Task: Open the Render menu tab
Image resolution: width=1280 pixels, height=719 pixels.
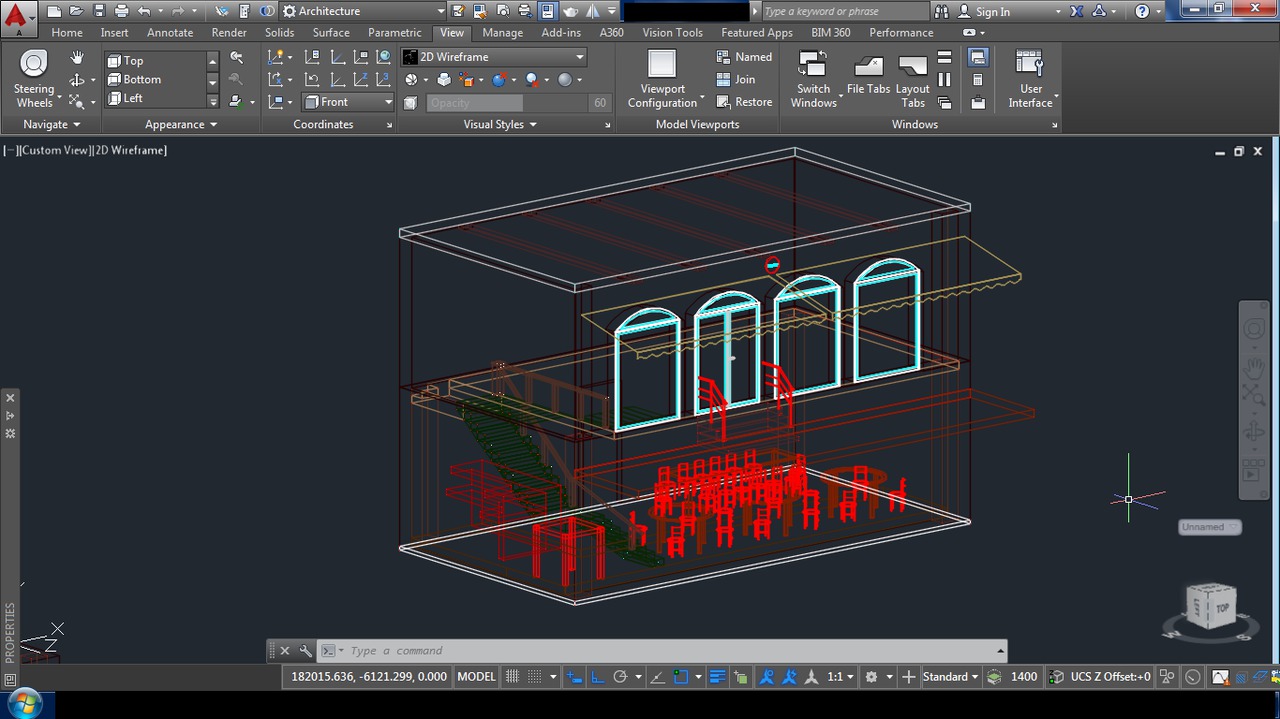Action: 229,32
